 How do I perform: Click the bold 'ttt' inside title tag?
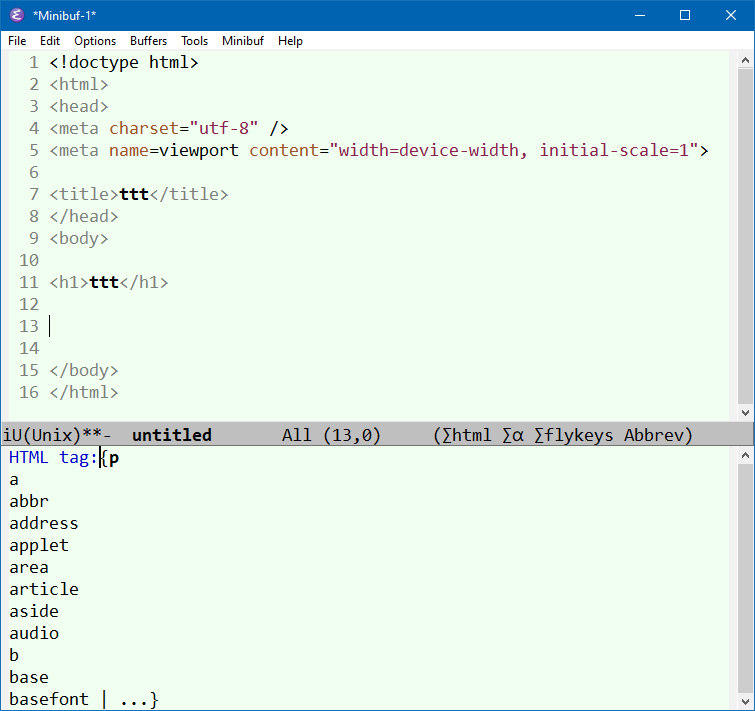[134, 194]
